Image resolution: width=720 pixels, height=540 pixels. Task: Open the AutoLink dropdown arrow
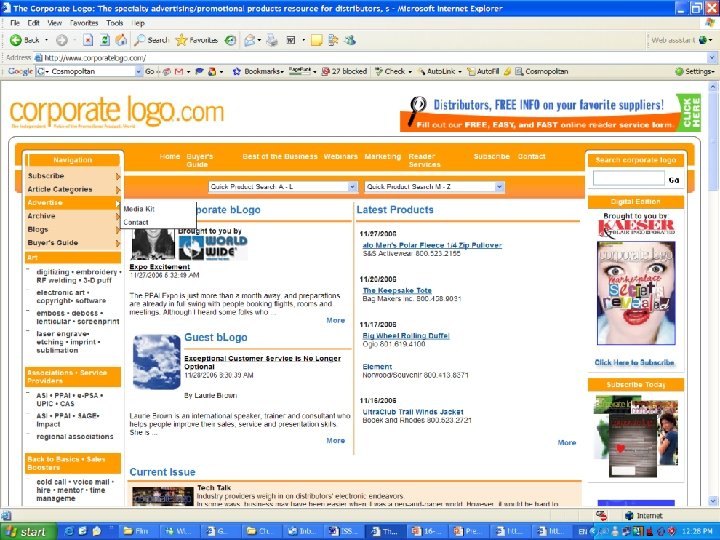[460, 72]
